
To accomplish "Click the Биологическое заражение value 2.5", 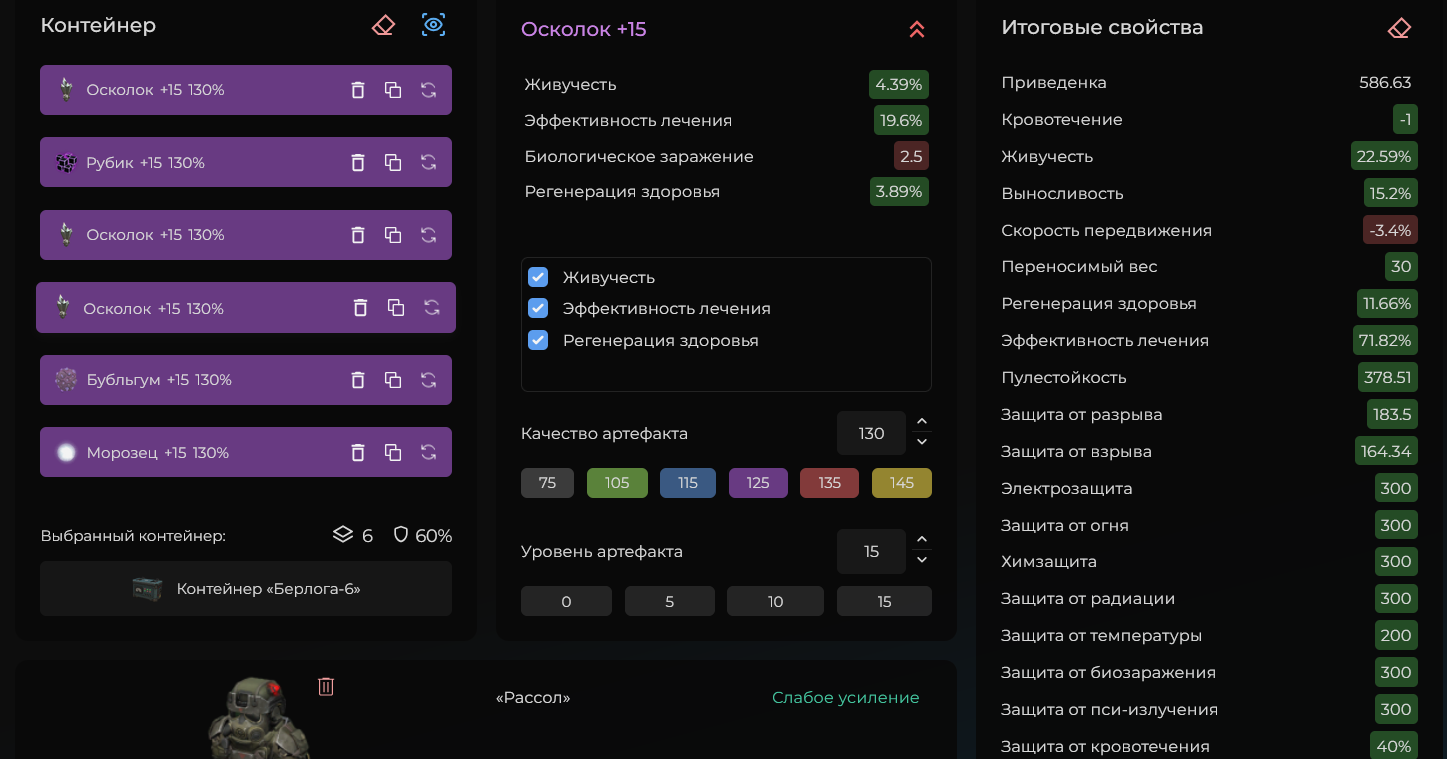I will tap(911, 157).
